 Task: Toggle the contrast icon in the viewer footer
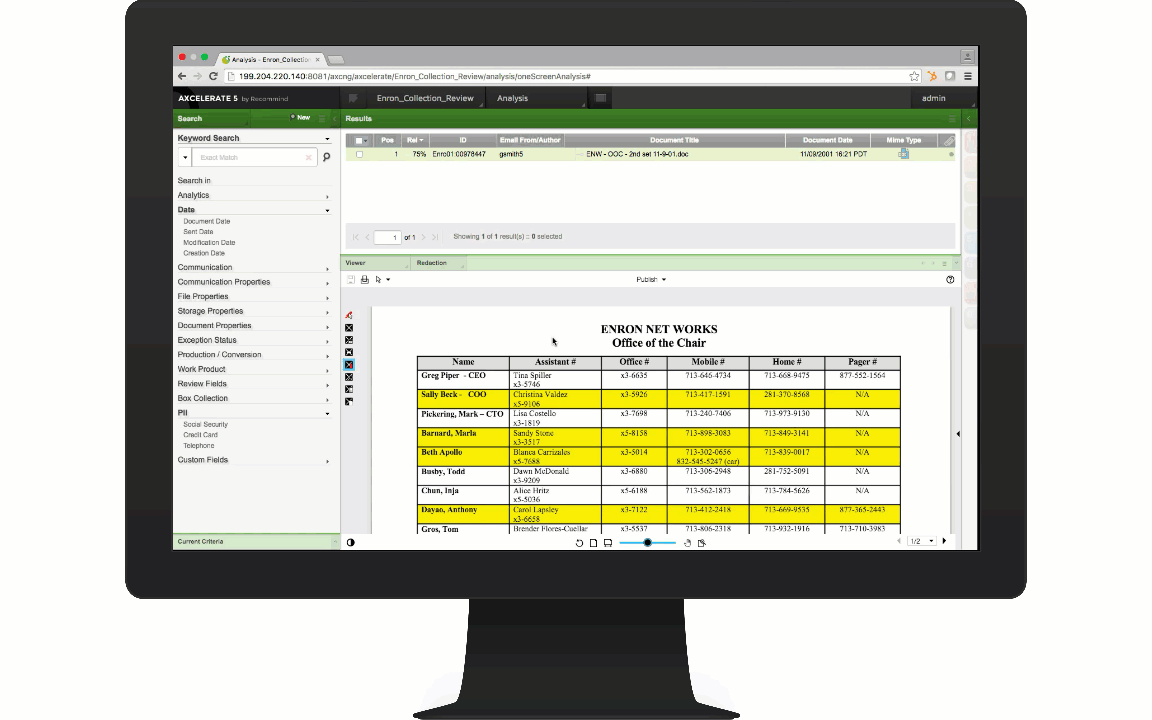pyautogui.click(x=350, y=542)
